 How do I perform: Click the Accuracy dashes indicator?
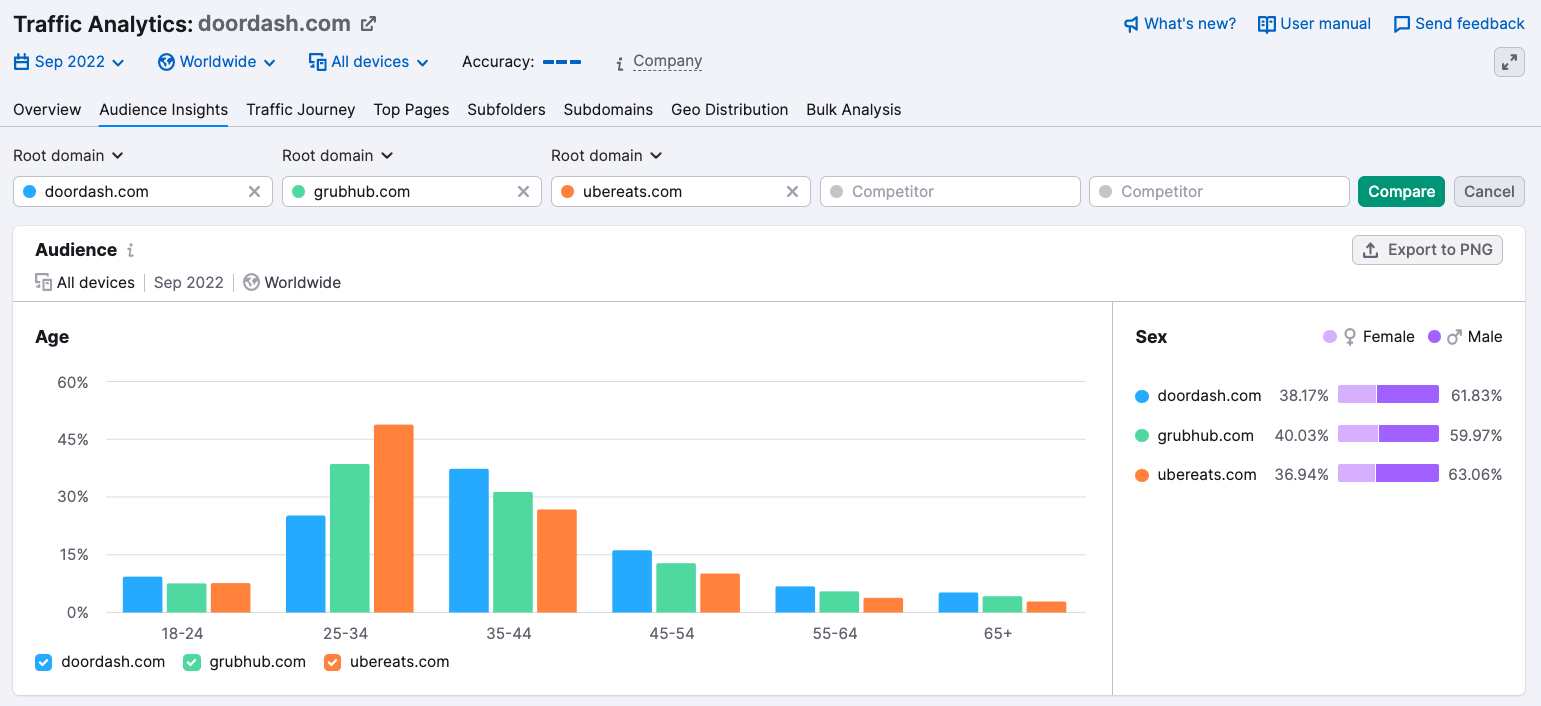click(x=562, y=62)
